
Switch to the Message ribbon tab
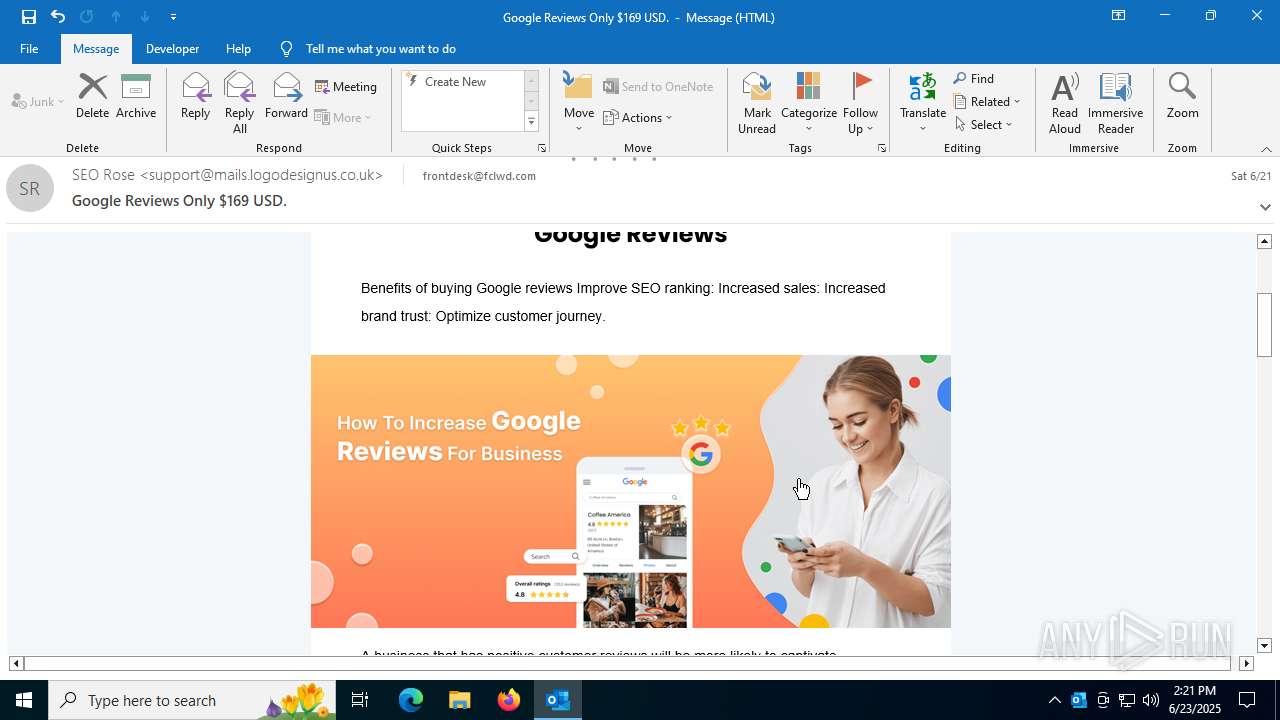click(x=96, y=48)
